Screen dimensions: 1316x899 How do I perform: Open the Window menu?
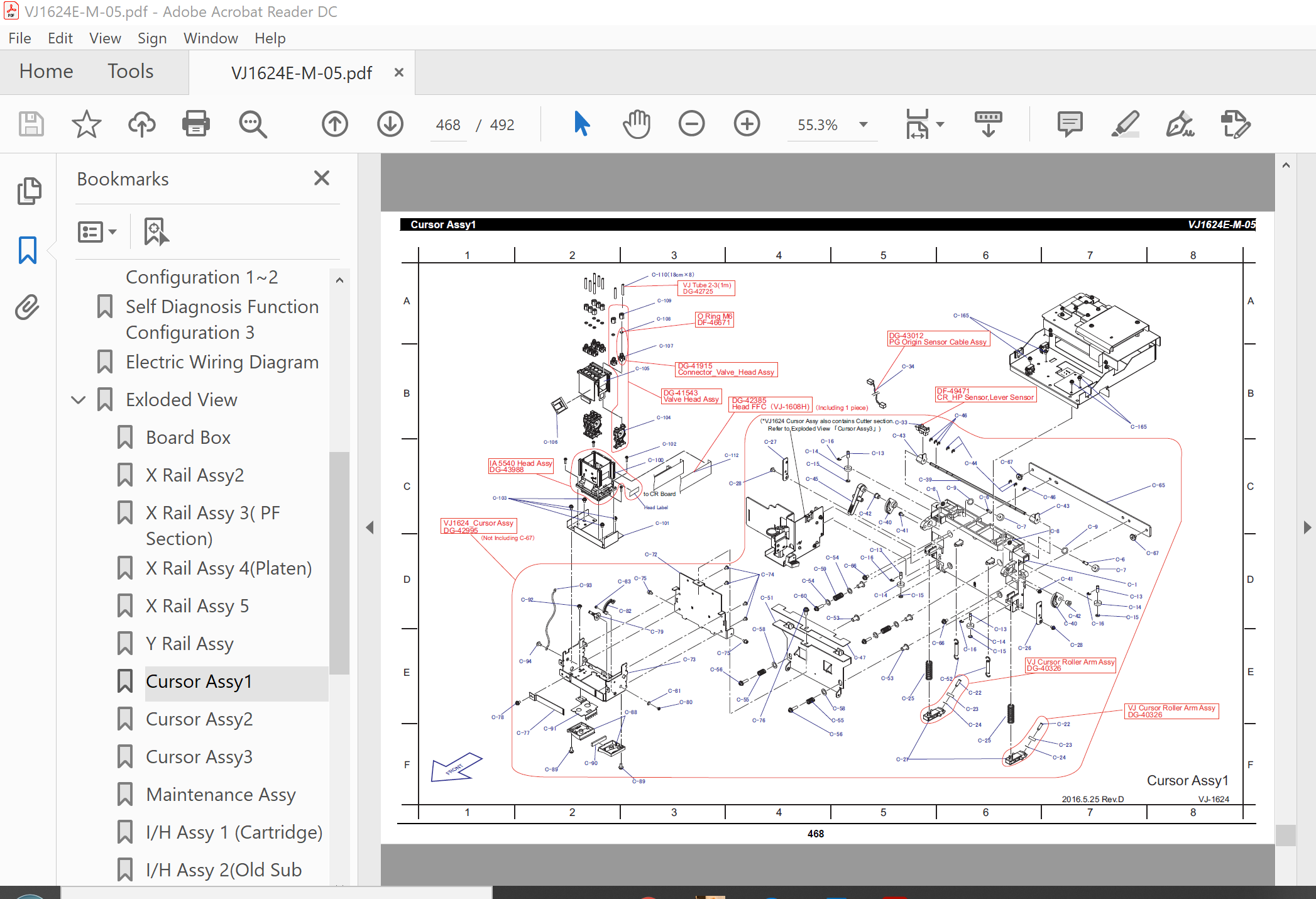[x=211, y=38]
